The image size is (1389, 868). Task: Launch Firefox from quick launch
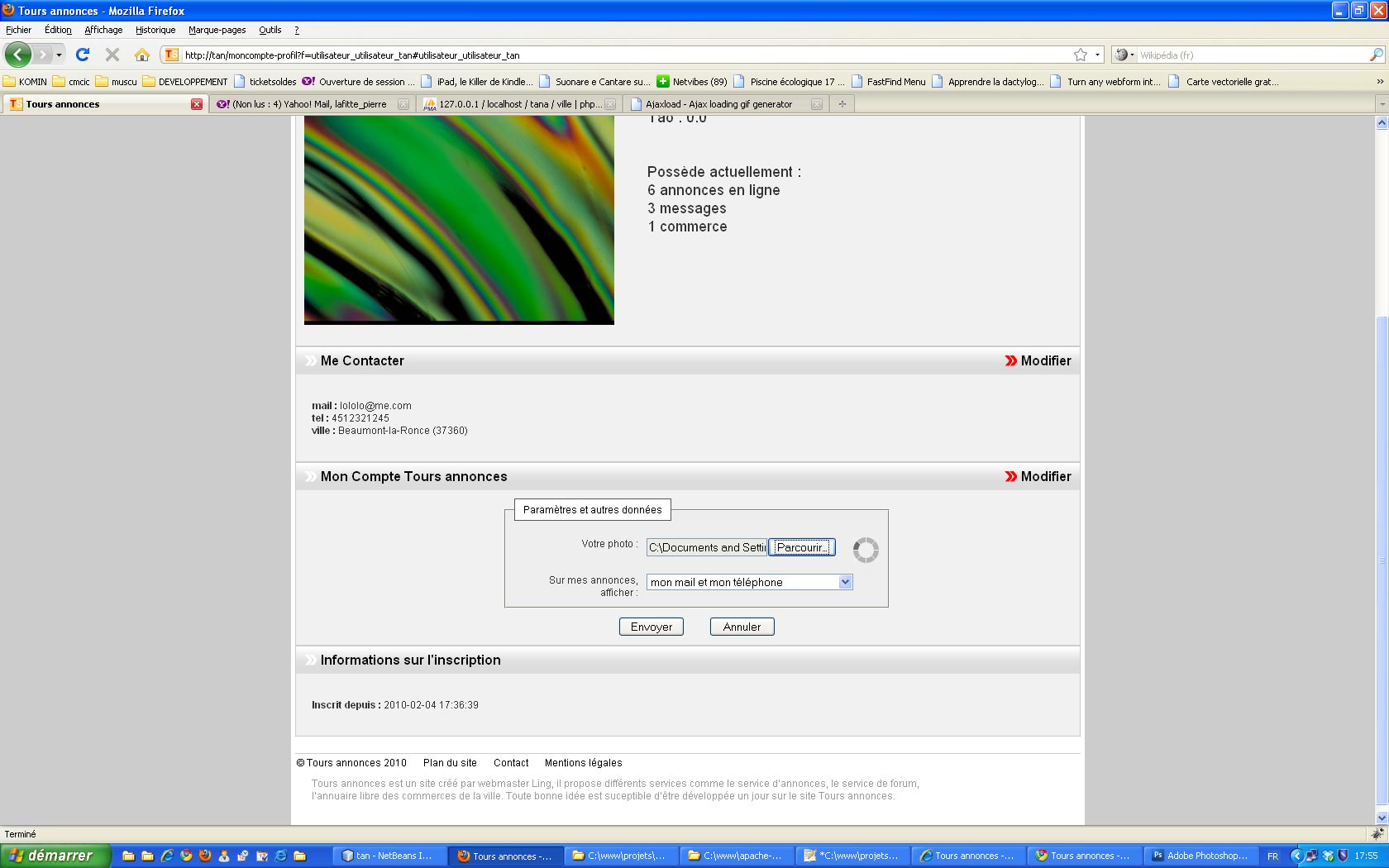click(205, 856)
